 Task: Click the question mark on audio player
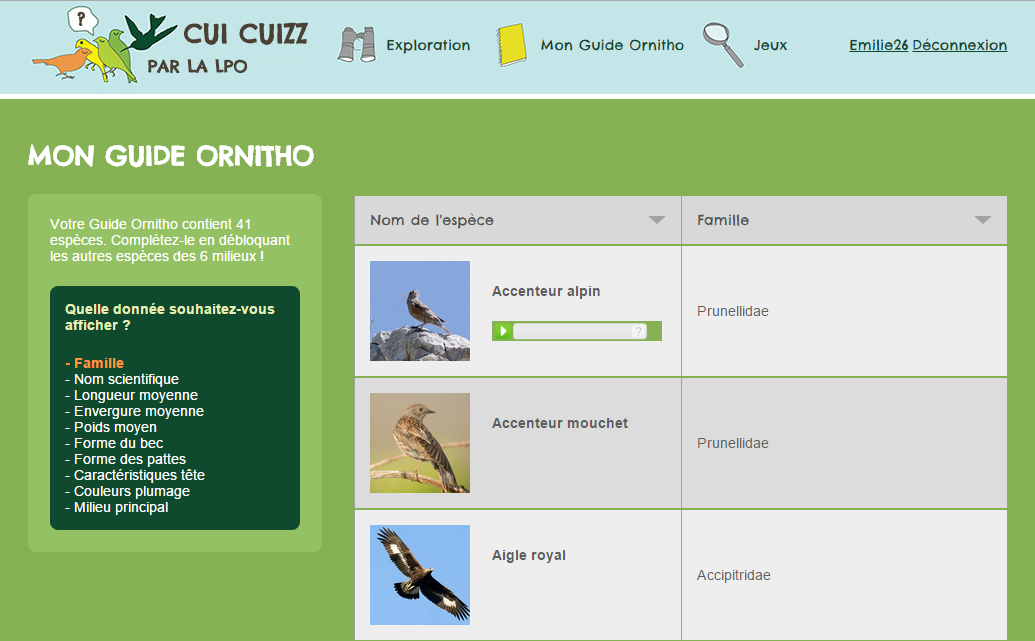pyautogui.click(x=638, y=331)
